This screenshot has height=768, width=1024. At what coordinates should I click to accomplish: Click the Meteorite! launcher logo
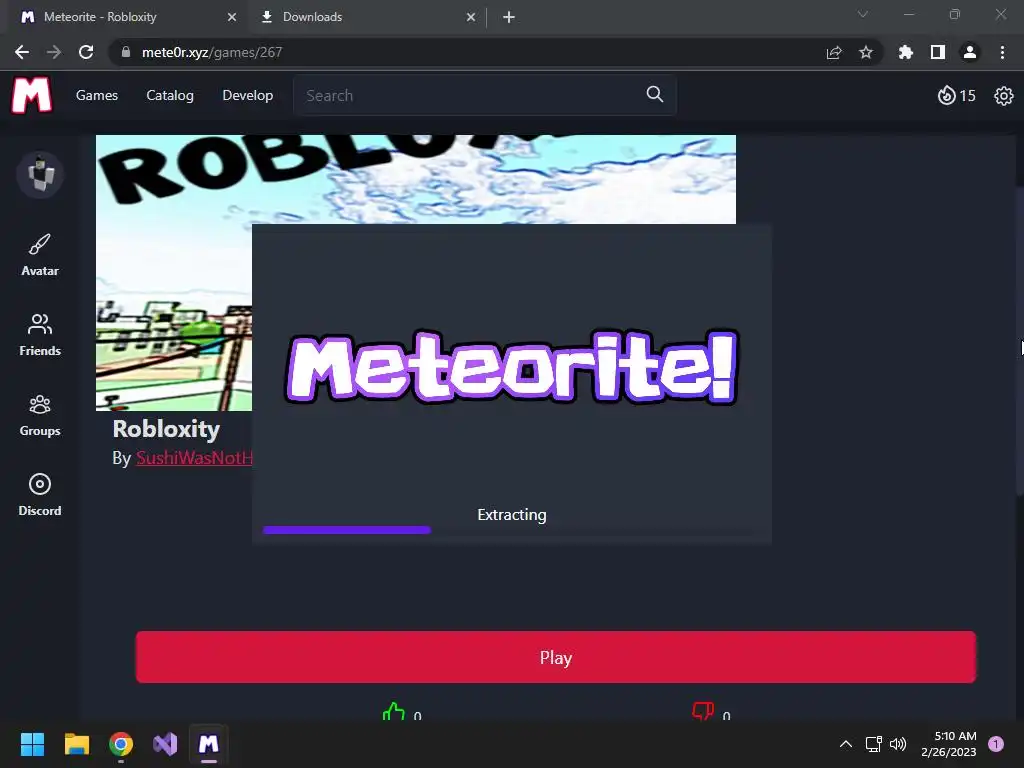pyautogui.click(x=512, y=367)
